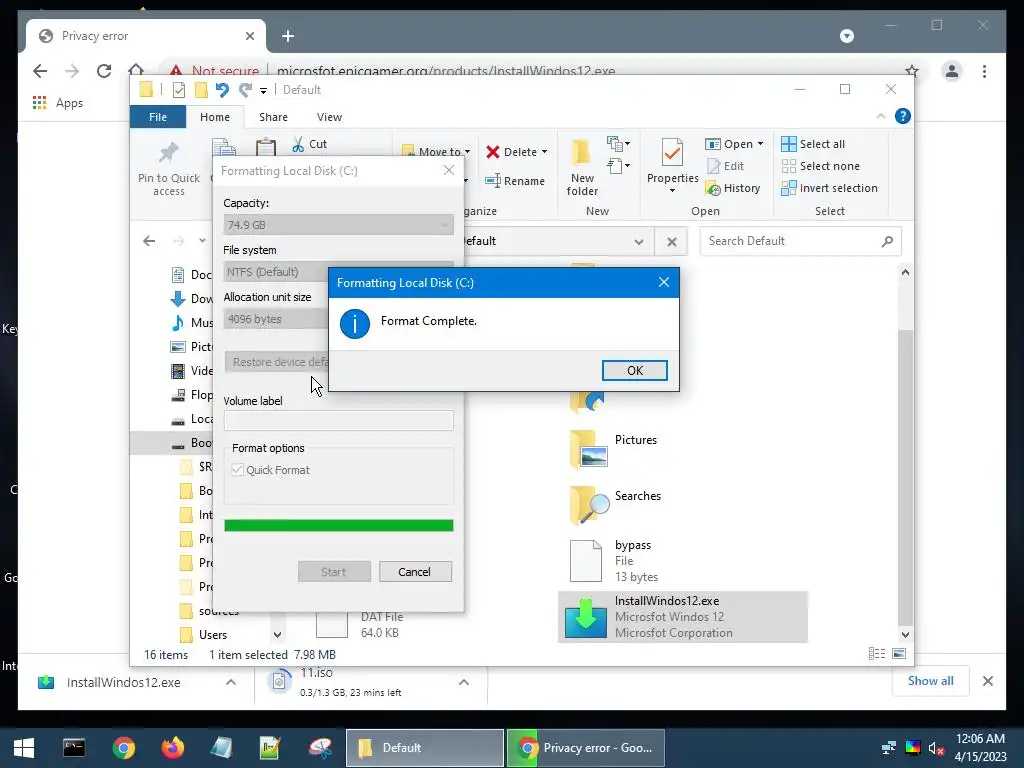The height and width of the screenshot is (768, 1024).
Task: Open the File tab in Explorer
Action: pos(157,117)
